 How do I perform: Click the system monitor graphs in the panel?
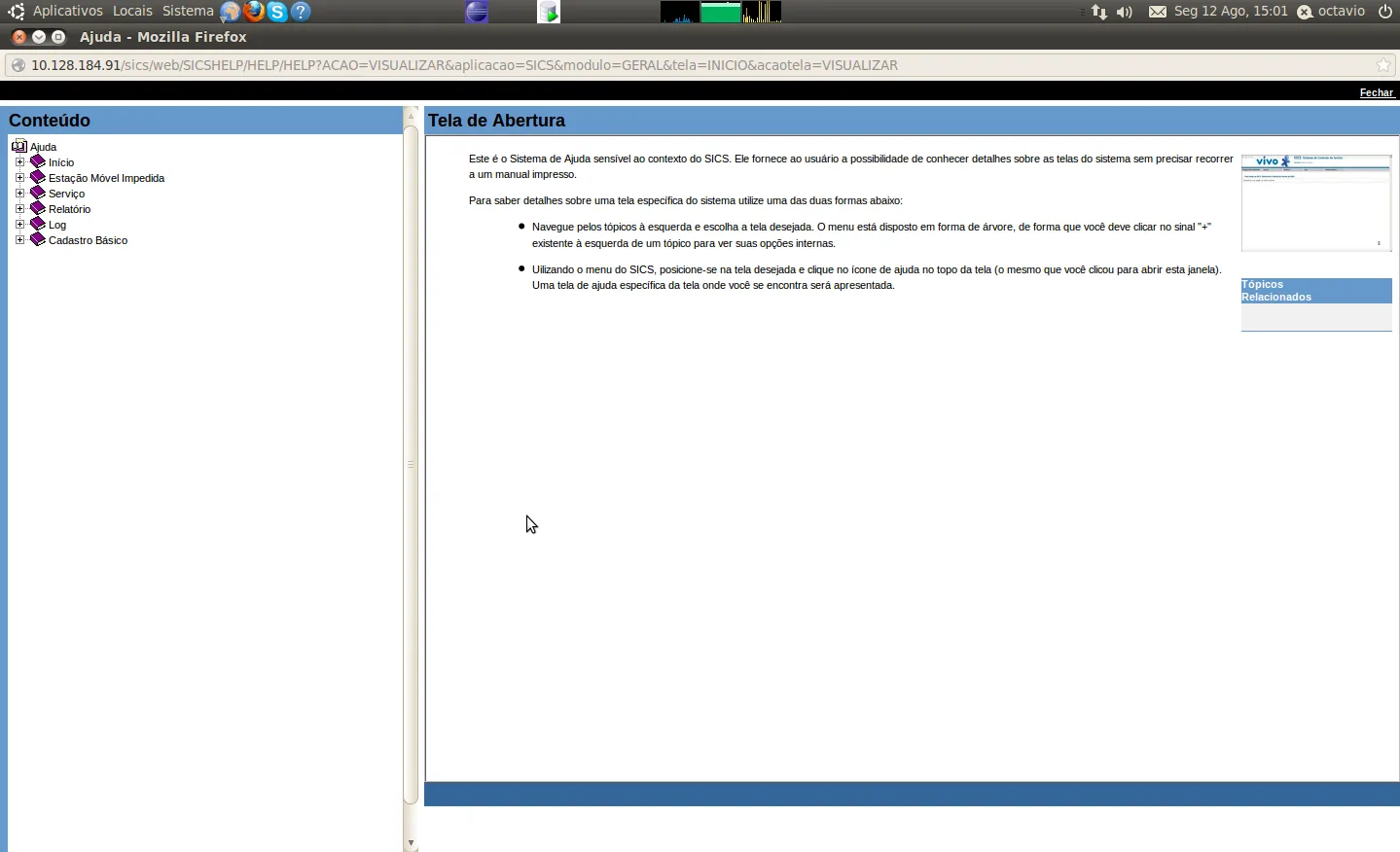pyautogui.click(x=721, y=12)
